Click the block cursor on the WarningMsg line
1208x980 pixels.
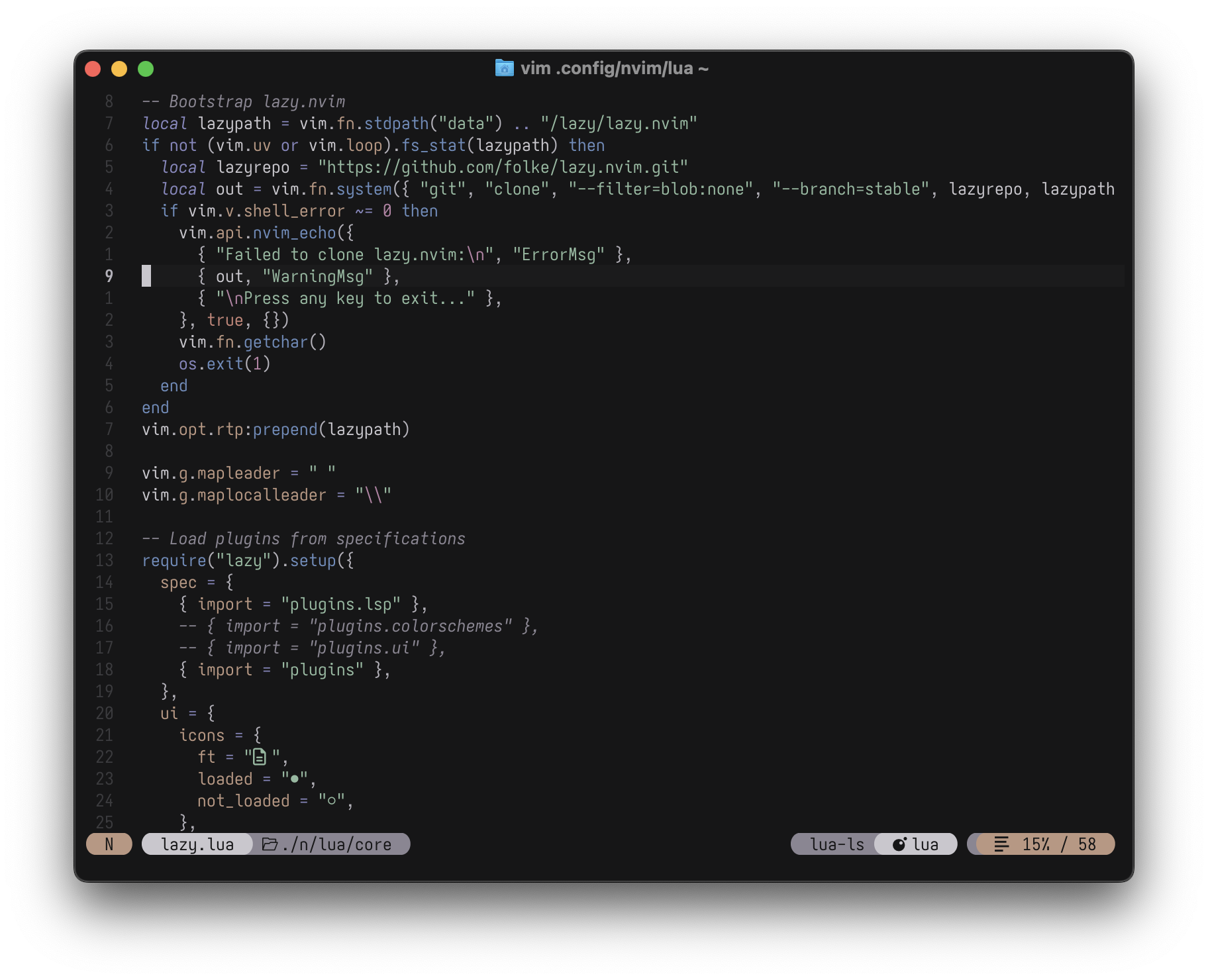pyautogui.click(x=146, y=277)
